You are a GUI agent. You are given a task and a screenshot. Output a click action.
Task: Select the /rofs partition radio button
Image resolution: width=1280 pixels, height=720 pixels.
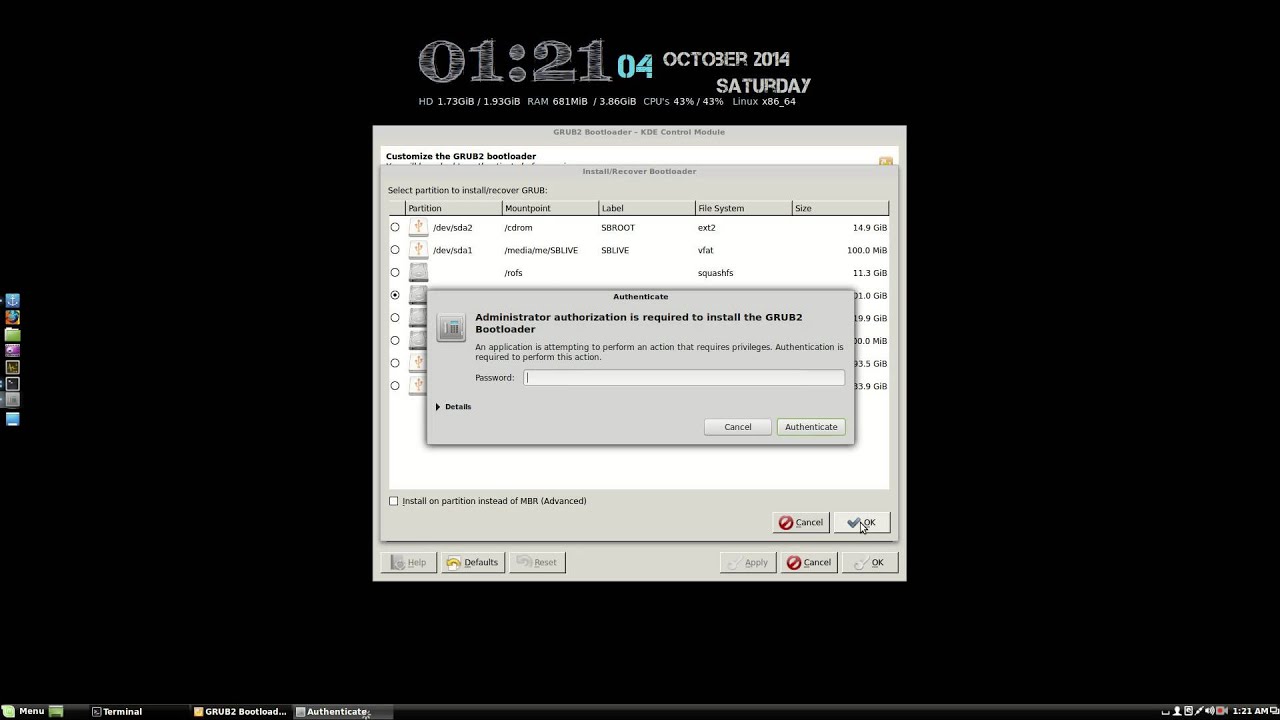pos(395,272)
